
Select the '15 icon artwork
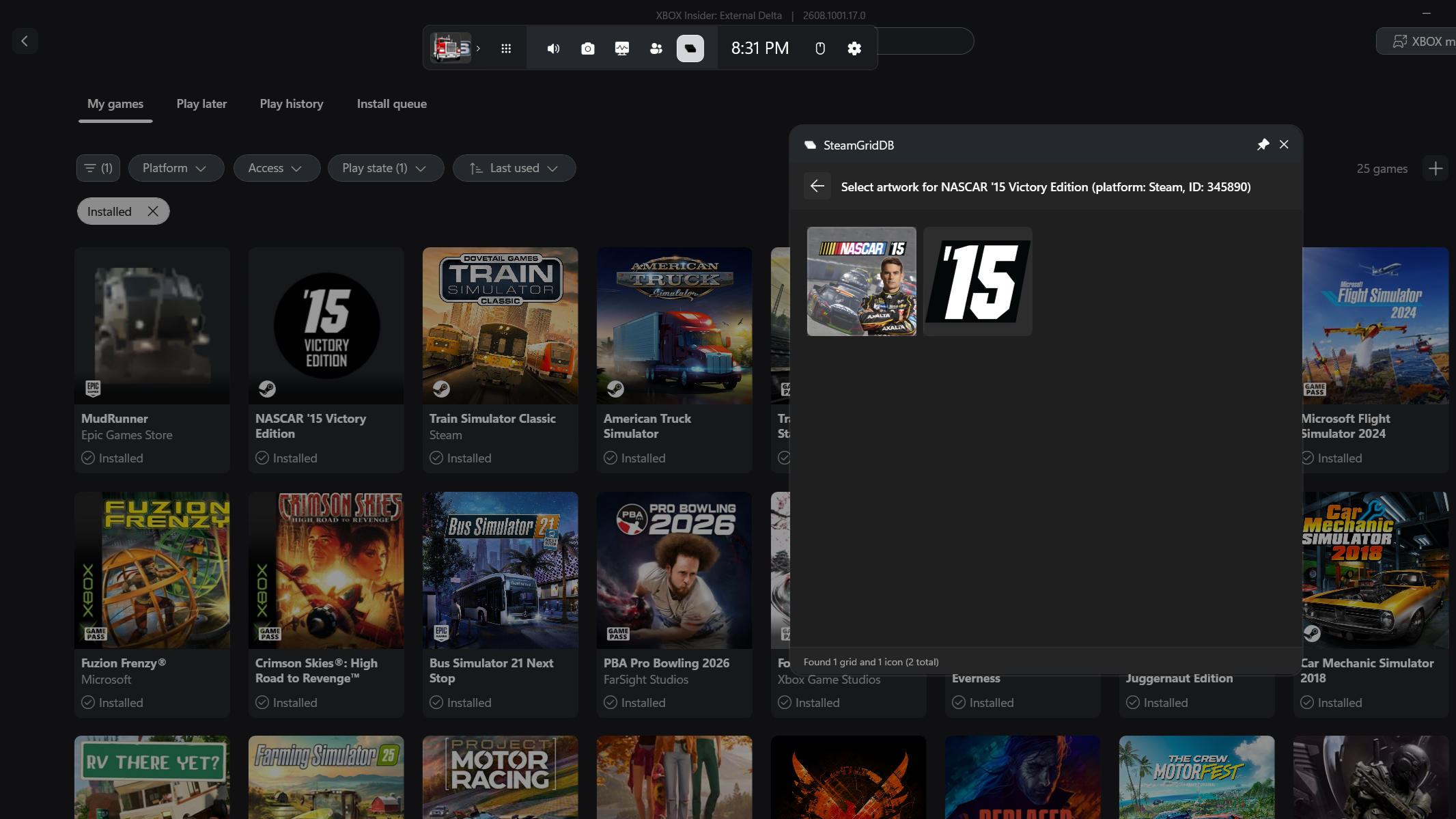978,281
